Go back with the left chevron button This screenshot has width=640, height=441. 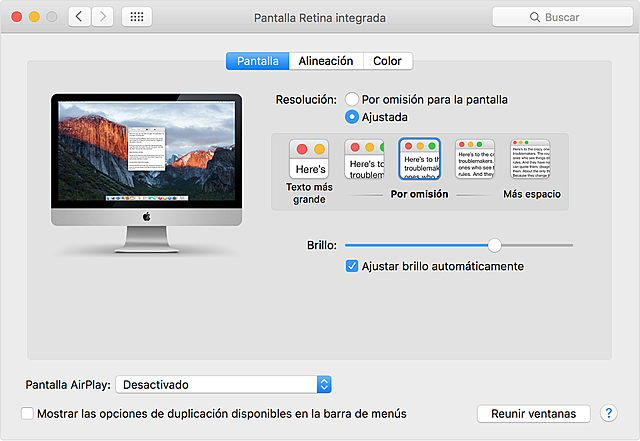(79, 17)
